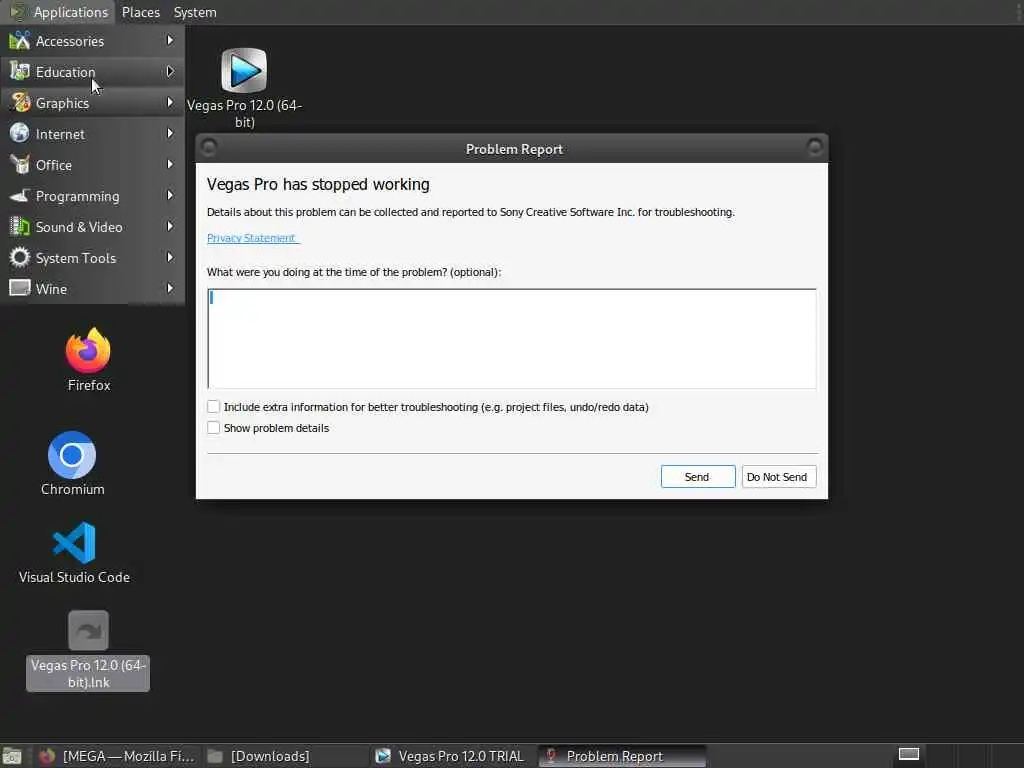The image size is (1024, 768).
Task: Click the Problem Report title bar text
Action: point(514,149)
